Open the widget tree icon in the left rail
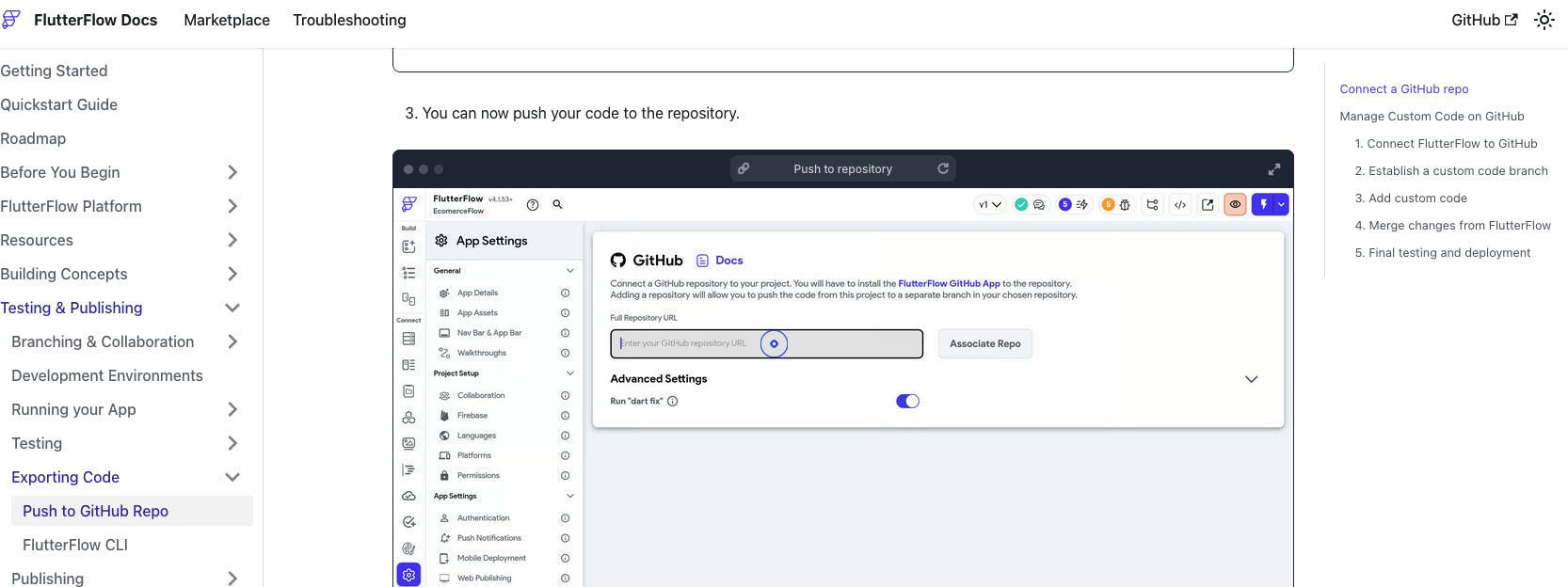Viewport: 1568px width, 587px height. (x=408, y=273)
